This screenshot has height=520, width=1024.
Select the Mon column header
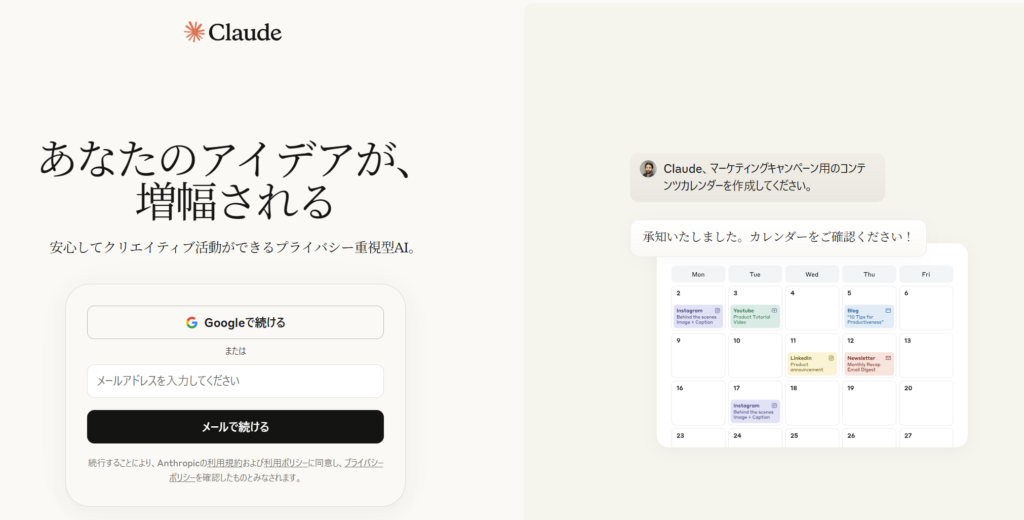point(698,274)
